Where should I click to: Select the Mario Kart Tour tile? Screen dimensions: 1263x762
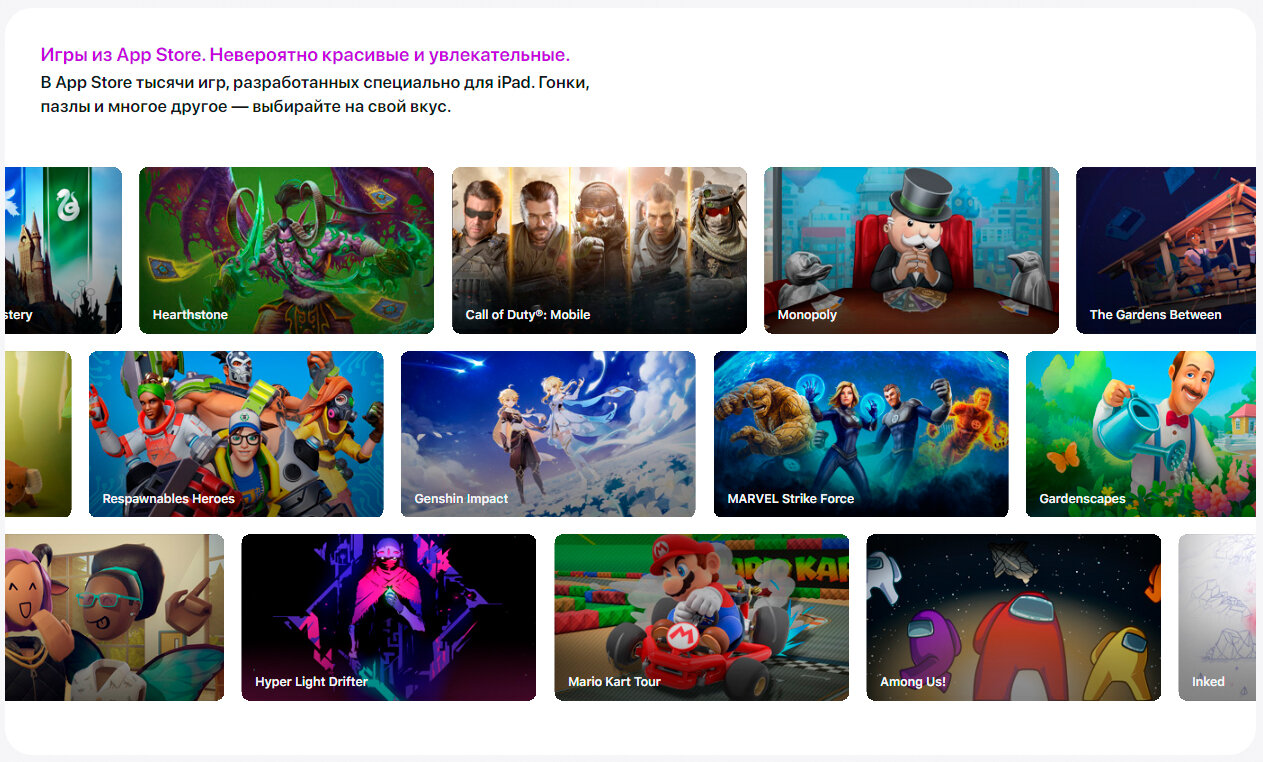(701, 617)
